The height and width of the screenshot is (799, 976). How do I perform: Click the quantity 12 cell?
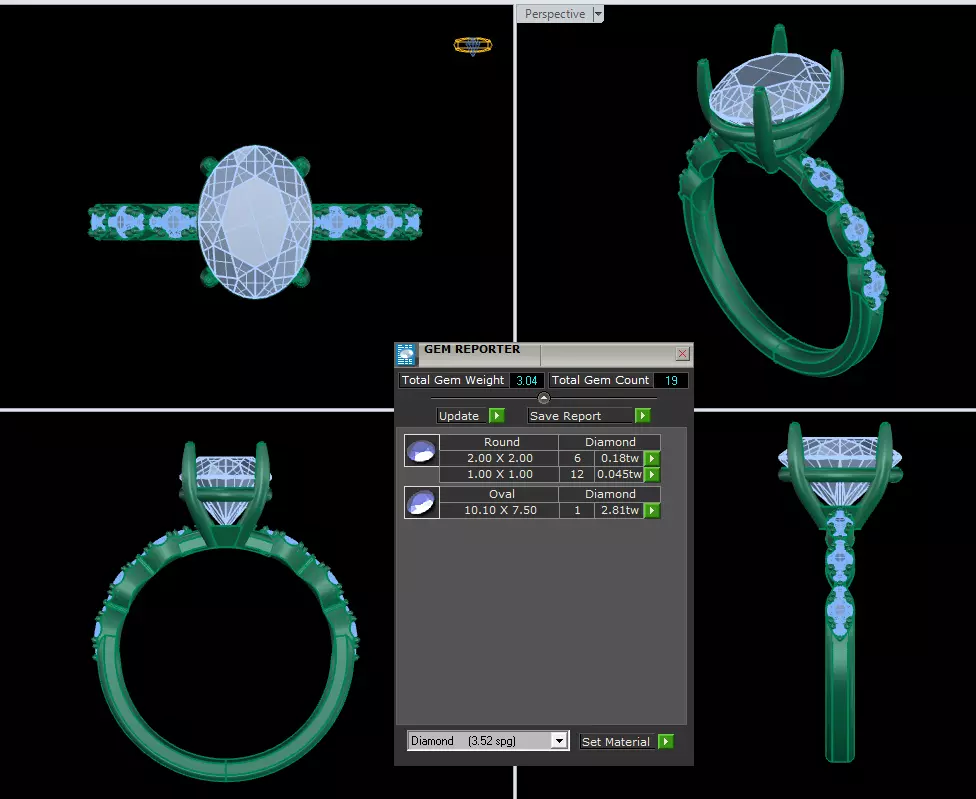click(x=577, y=474)
